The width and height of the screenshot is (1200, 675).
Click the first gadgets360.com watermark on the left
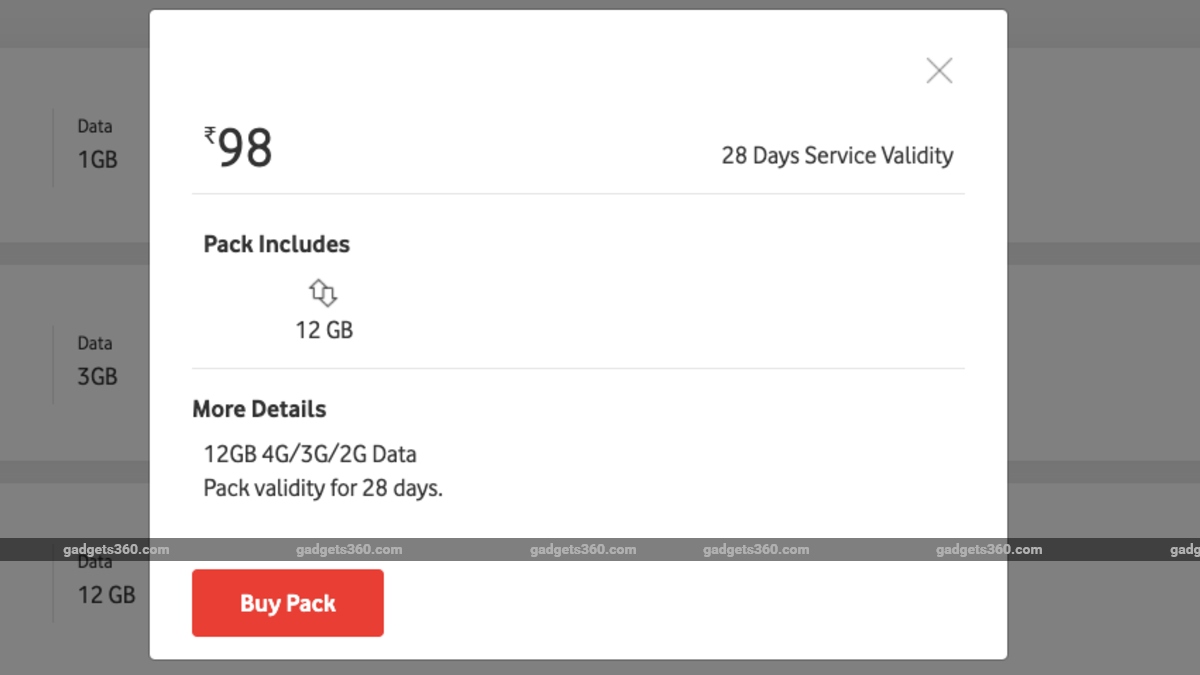pos(115,549)
